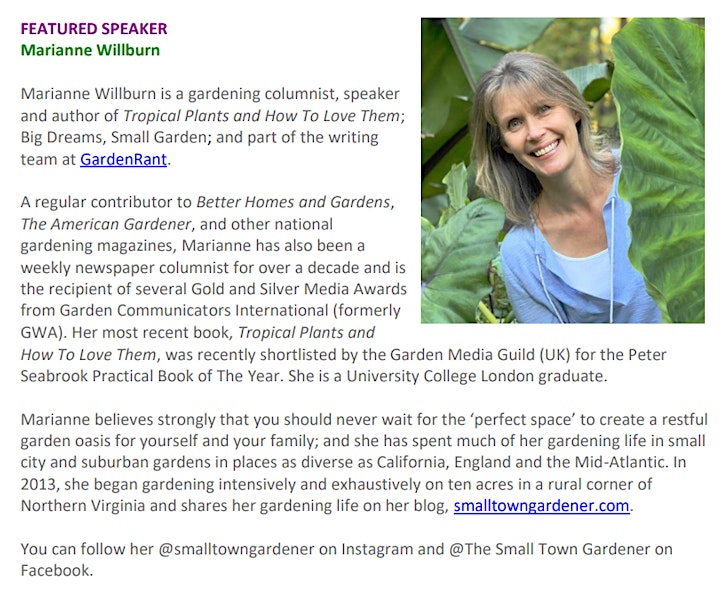
Task: Visit the smalltowngardener.com blog link
Action: point(541,506)
